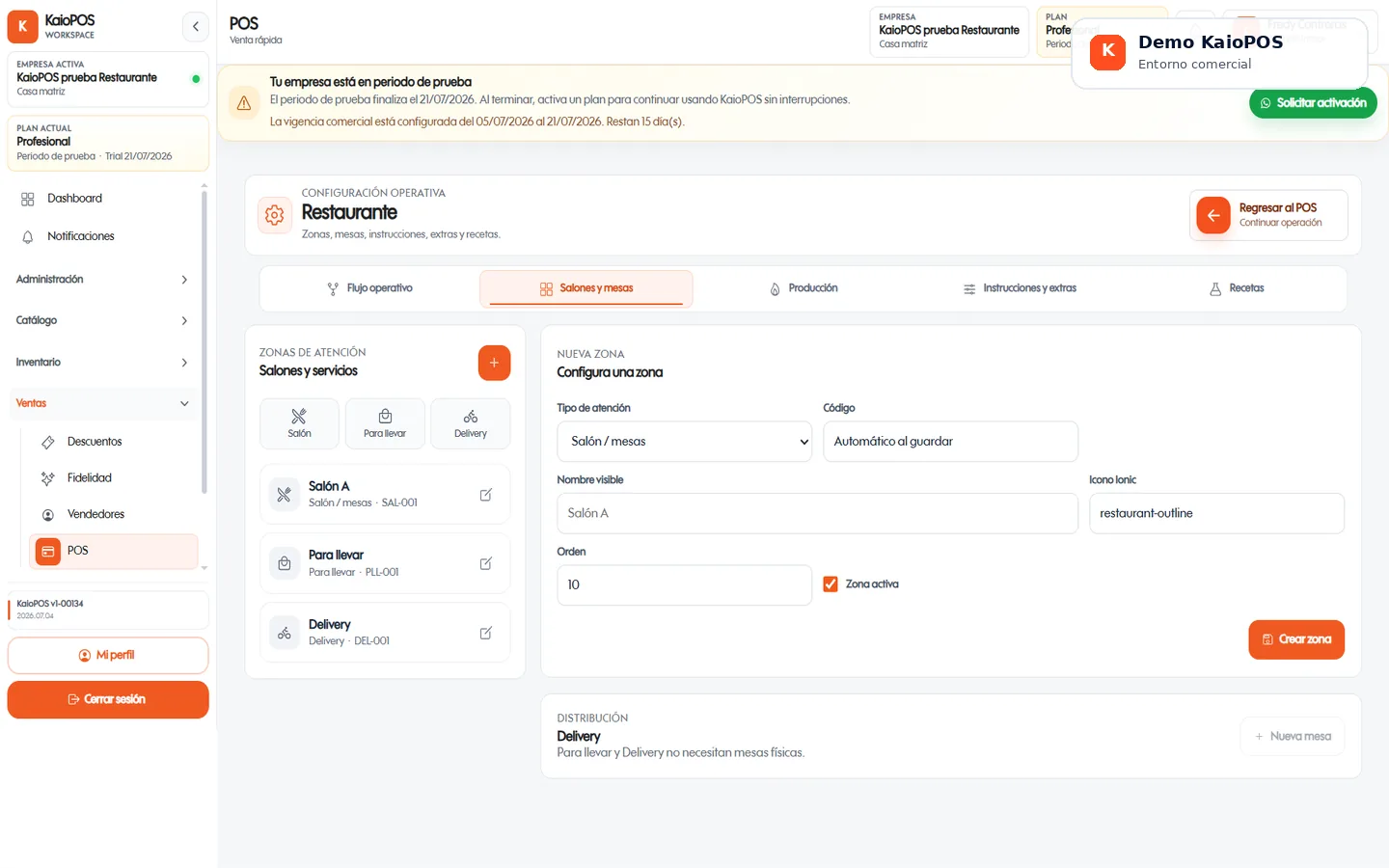The width and height of the screenshot is (1389, 868).
Task: Click the Icono Ionic input field
Action: [x=1216, y=513]
